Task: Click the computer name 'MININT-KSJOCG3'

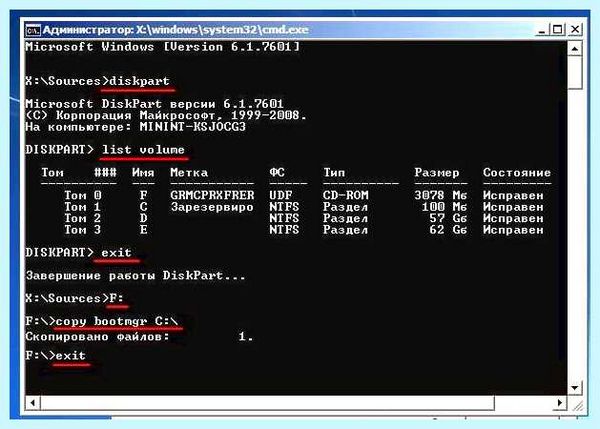Action: 192,127
